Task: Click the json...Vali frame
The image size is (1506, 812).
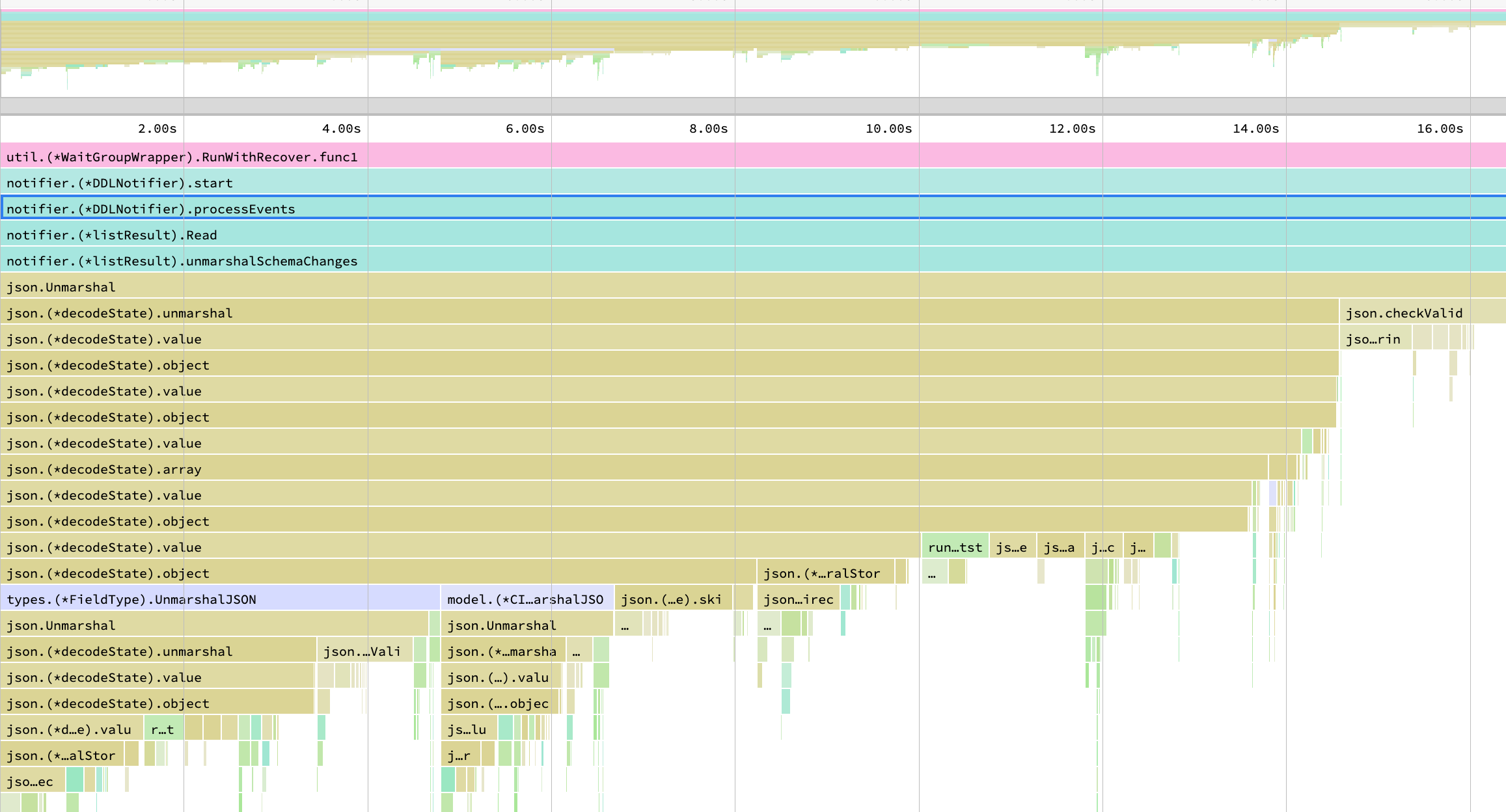Action: click(x=363, y=651)
